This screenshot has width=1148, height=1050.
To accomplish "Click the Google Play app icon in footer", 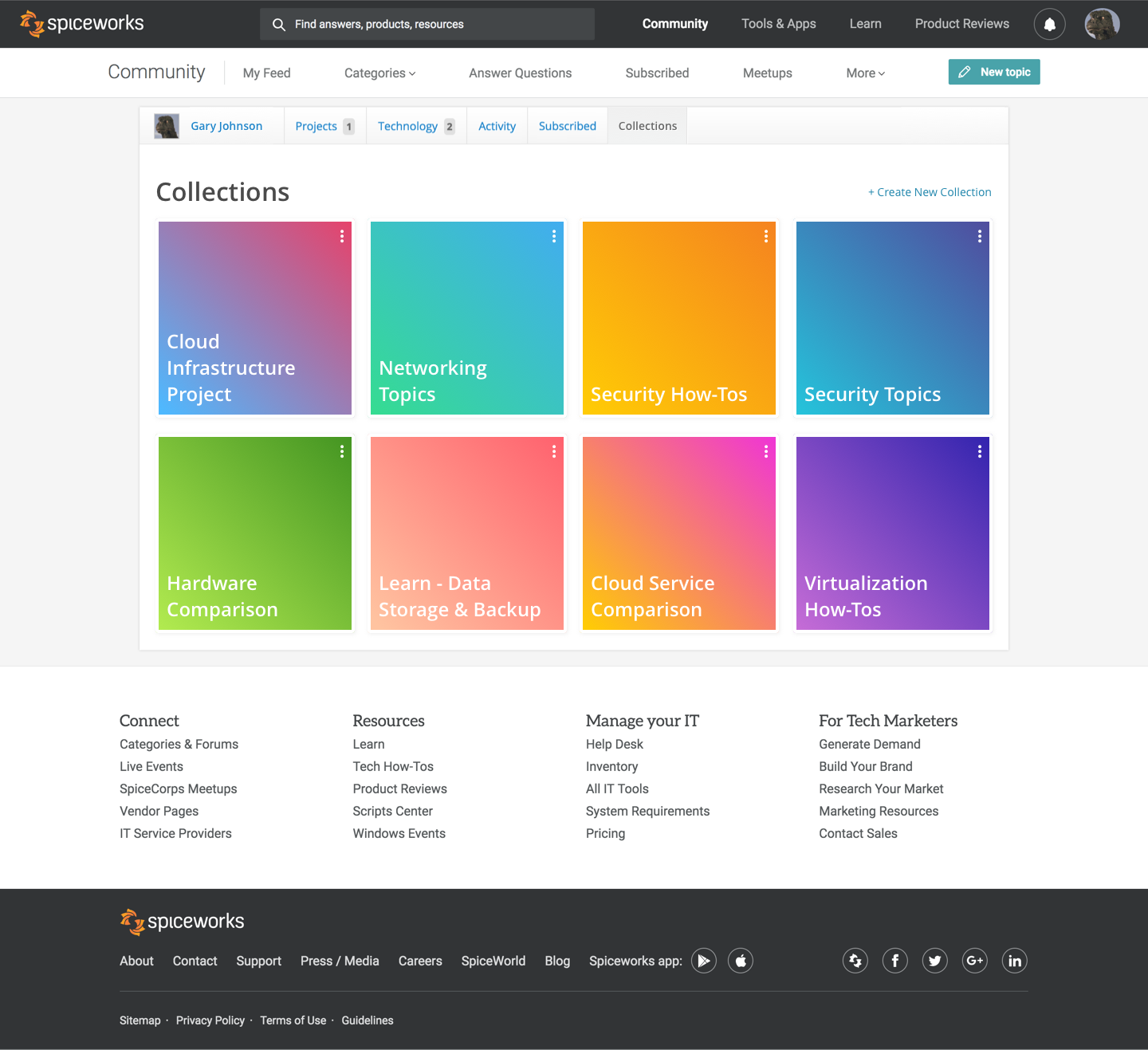I will pyautogui.click(x=704, y=961).
